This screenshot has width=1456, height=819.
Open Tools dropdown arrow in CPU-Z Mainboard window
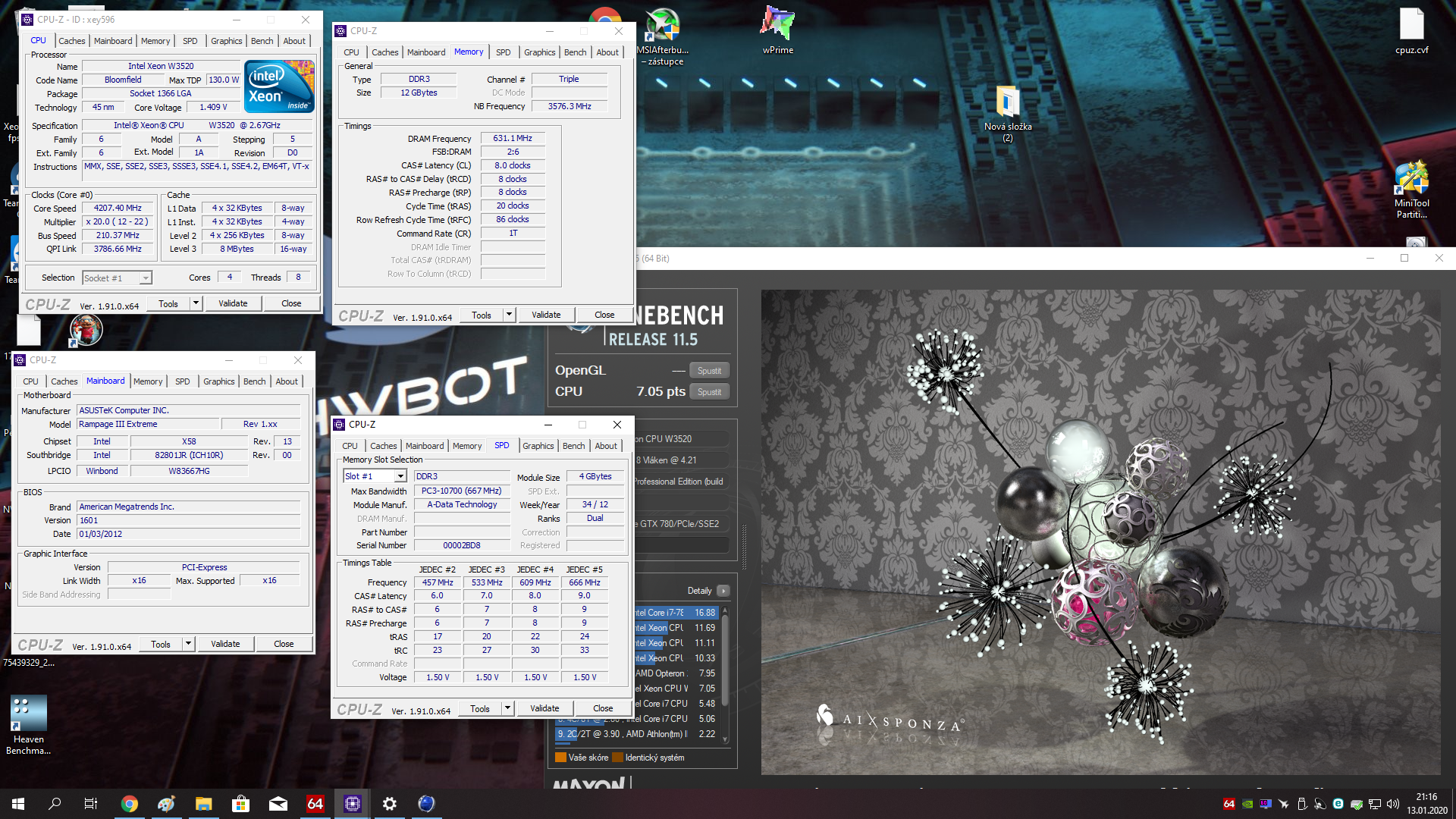tap(188, 644)
